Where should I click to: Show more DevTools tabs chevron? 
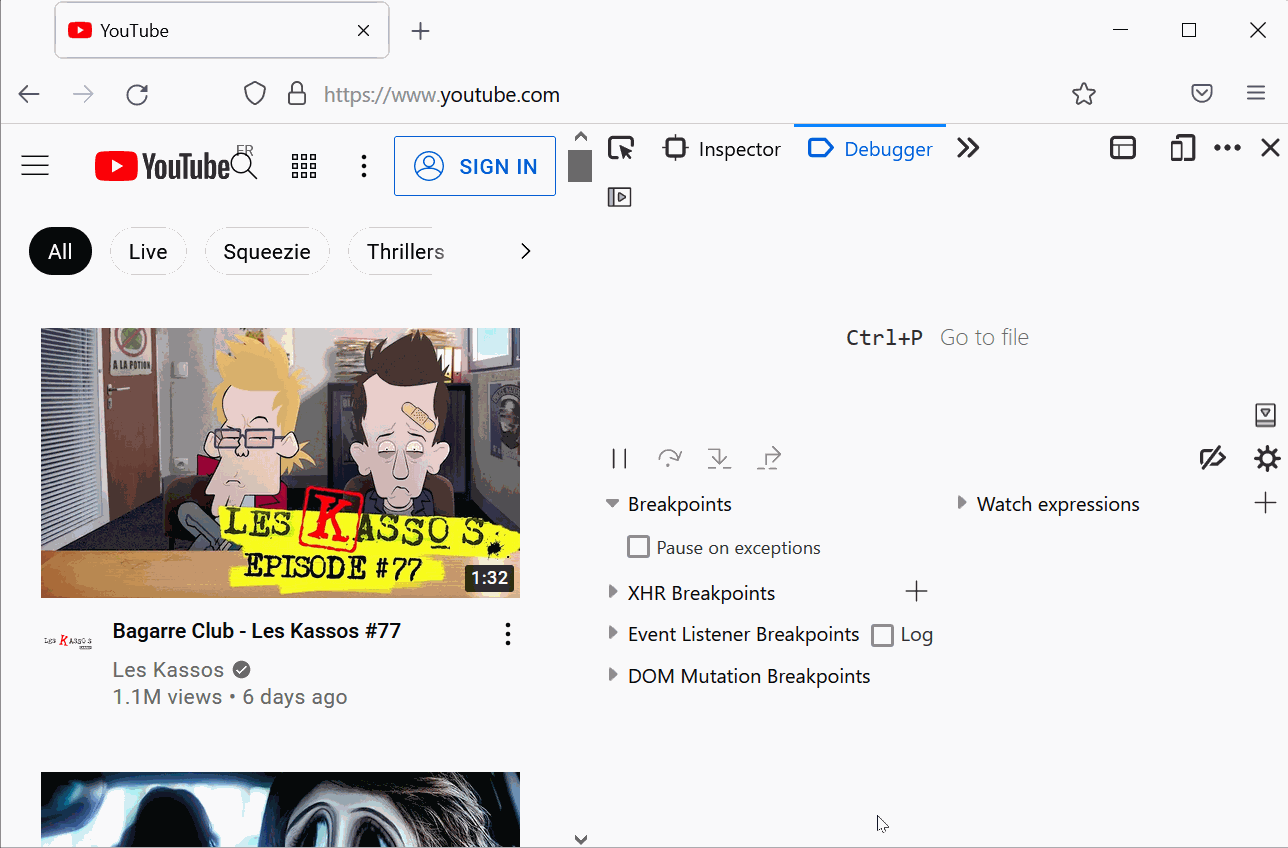(x=968, y=148)
